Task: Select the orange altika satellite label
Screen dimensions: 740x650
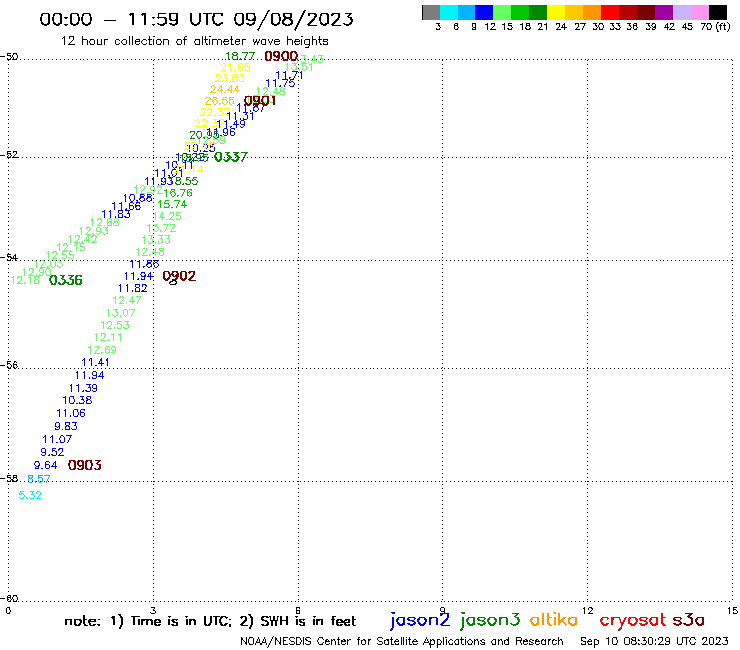Action: click(554, 620)
